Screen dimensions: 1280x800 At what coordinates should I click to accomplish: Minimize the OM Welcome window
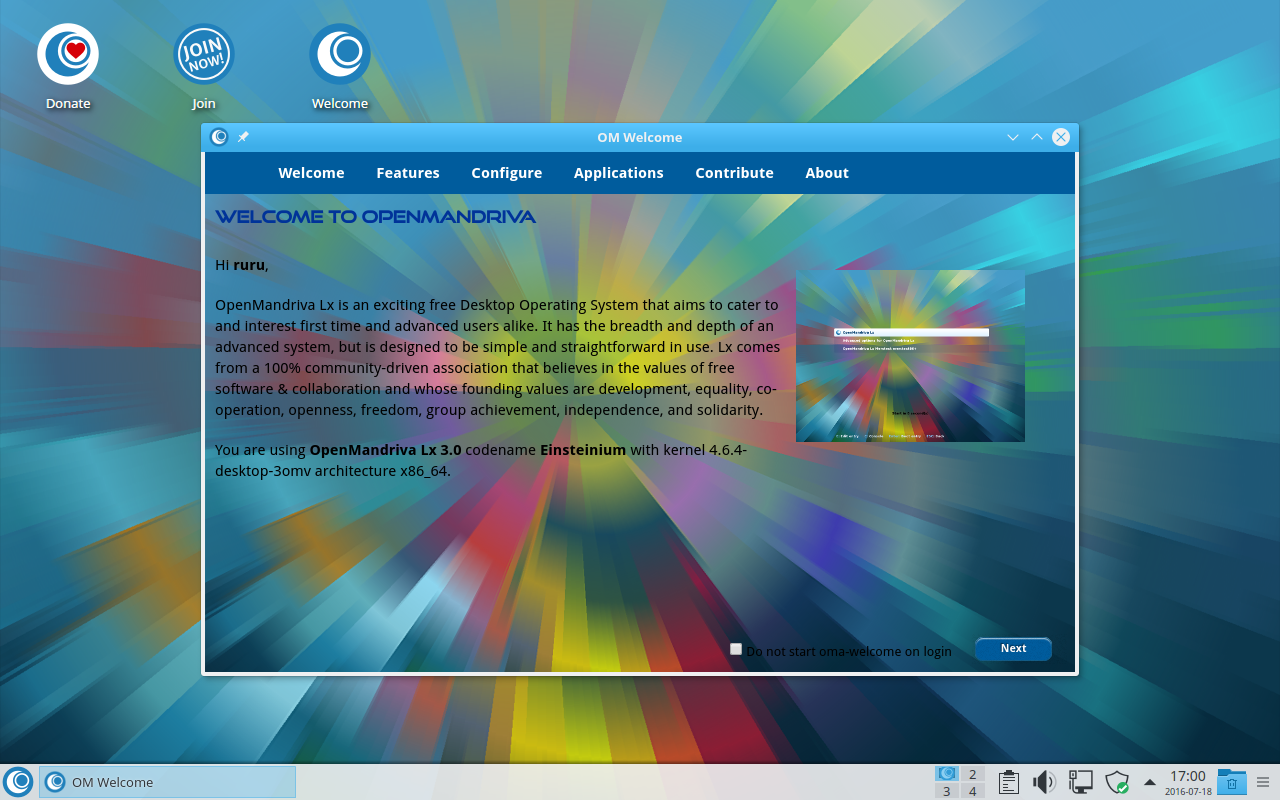click(x=1013, y=137)
